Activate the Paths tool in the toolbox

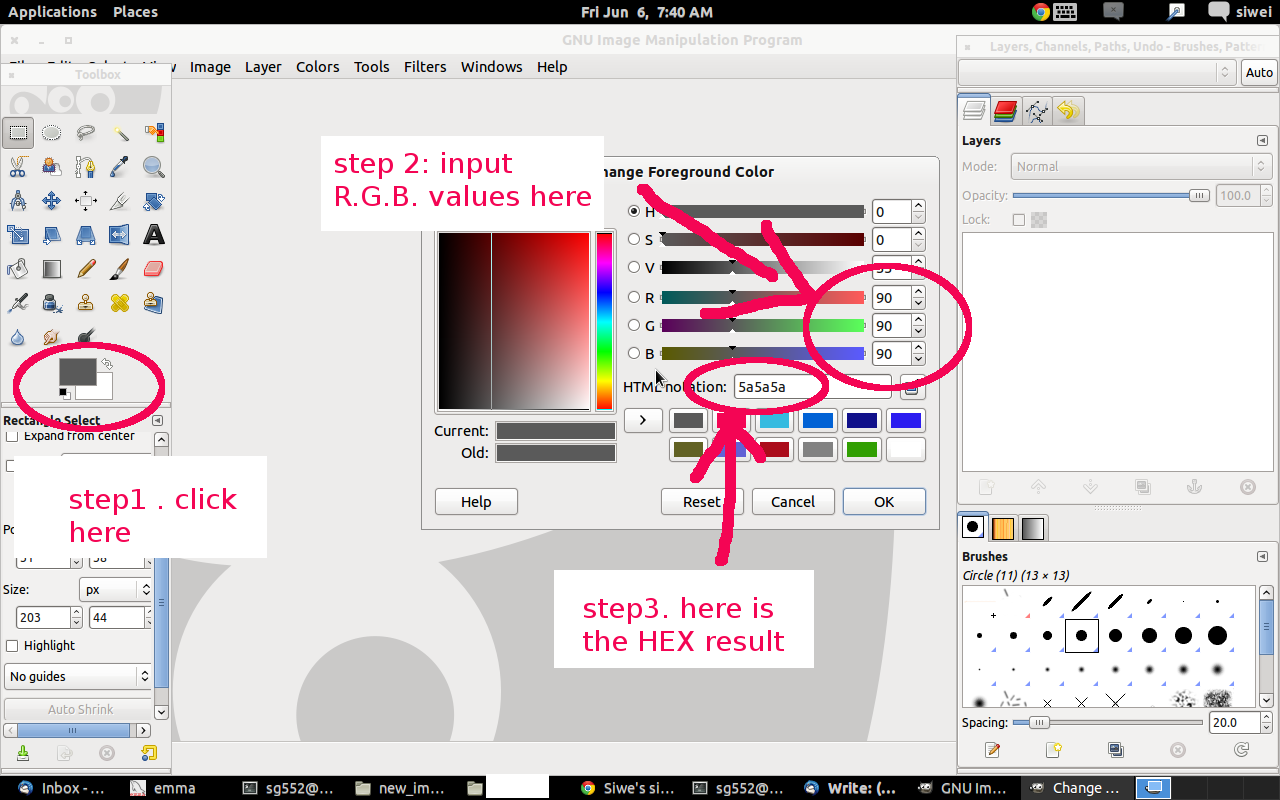84,167
